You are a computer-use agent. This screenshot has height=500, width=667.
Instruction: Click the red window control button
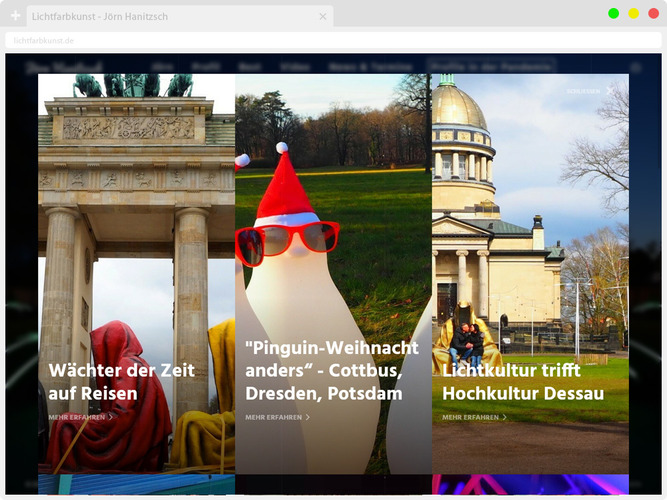pyautogui.click(x=653, y=13)
